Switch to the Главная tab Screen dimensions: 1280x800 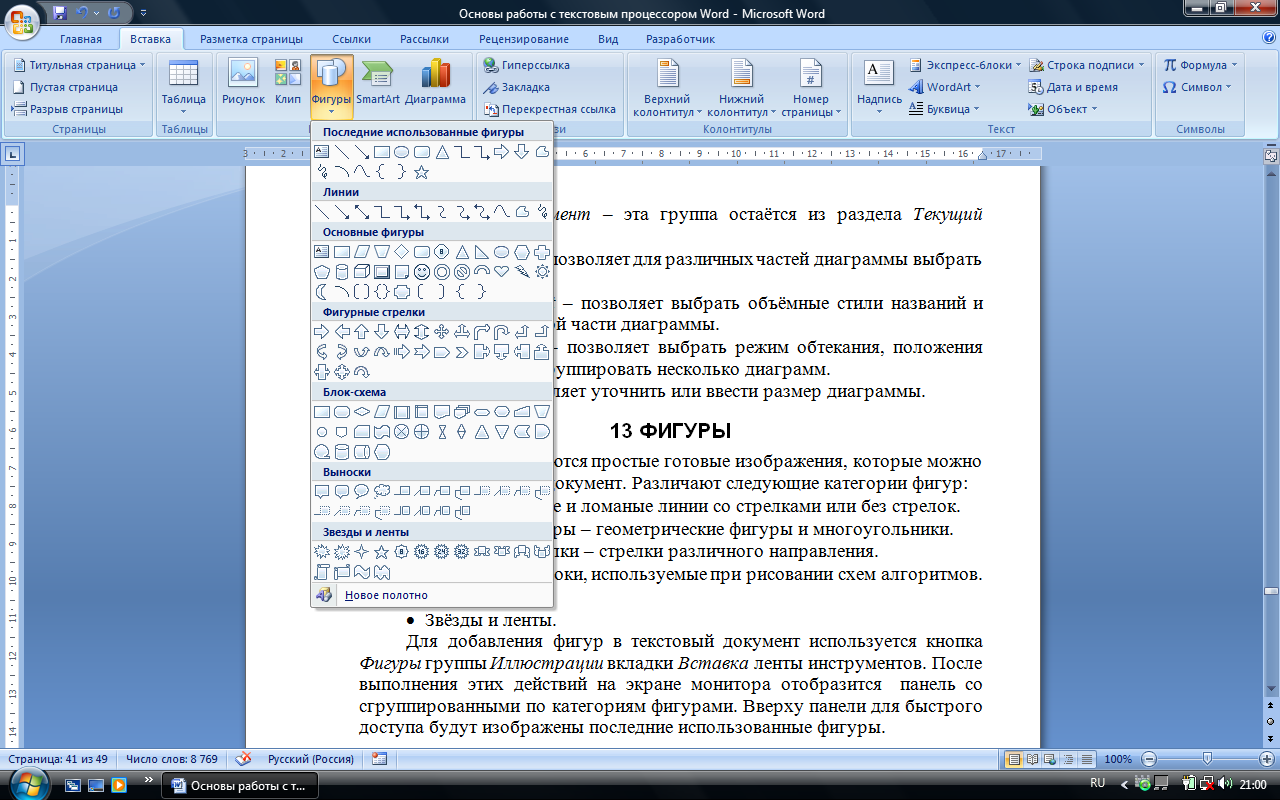[81, 39]
